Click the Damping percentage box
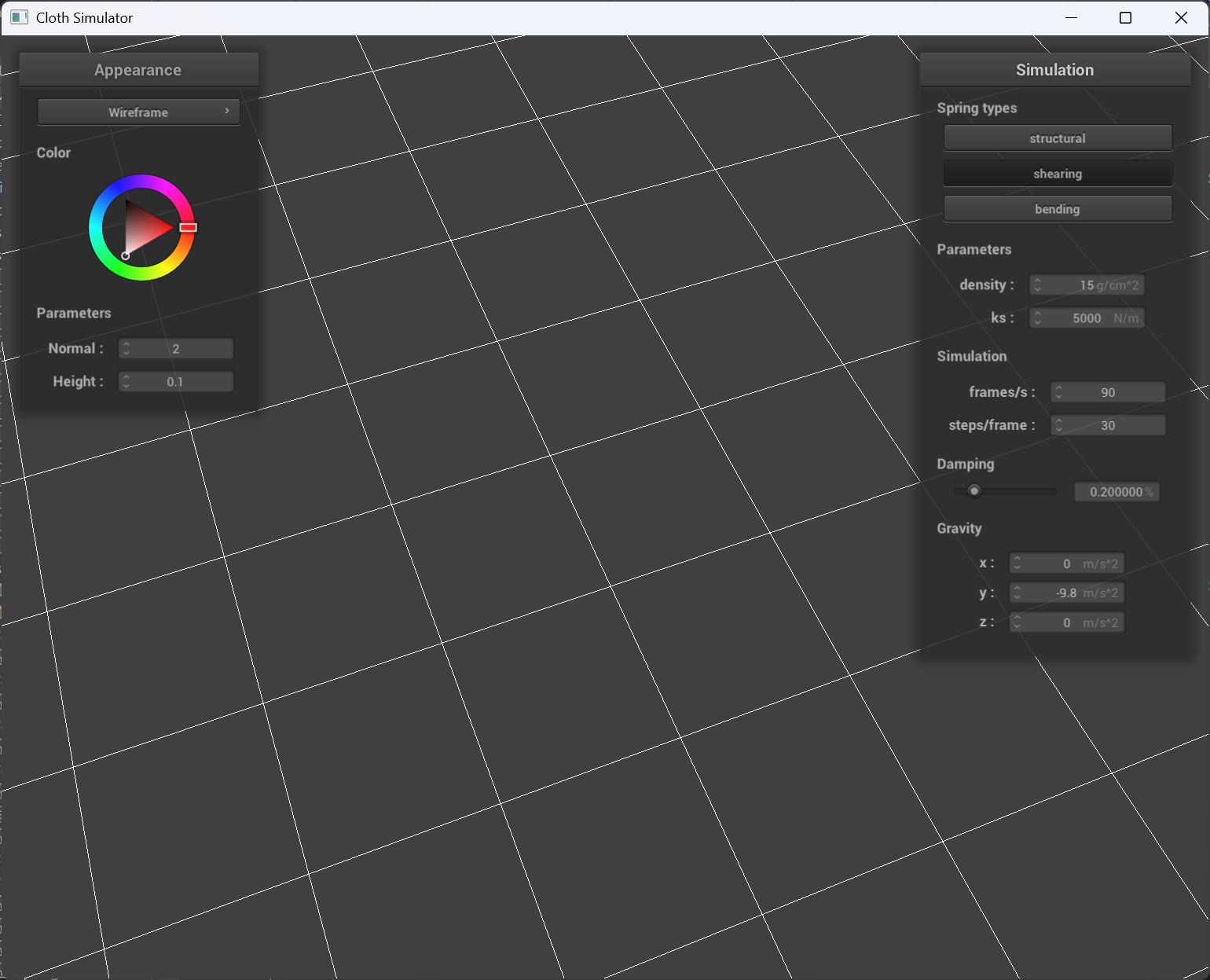The width and height of the screenshot is (1210, 980). [1116, 491]
